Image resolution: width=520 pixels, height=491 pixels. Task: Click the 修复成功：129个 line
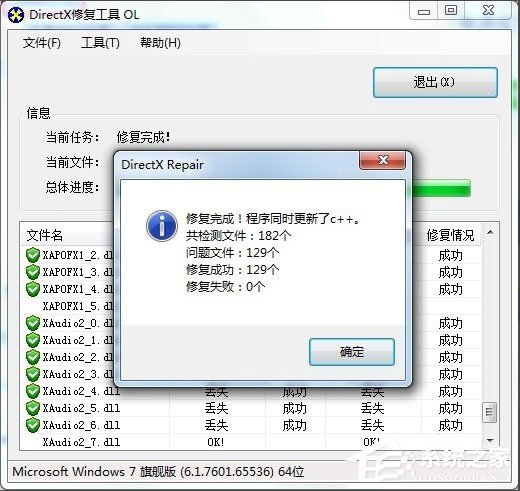point(233,270)
